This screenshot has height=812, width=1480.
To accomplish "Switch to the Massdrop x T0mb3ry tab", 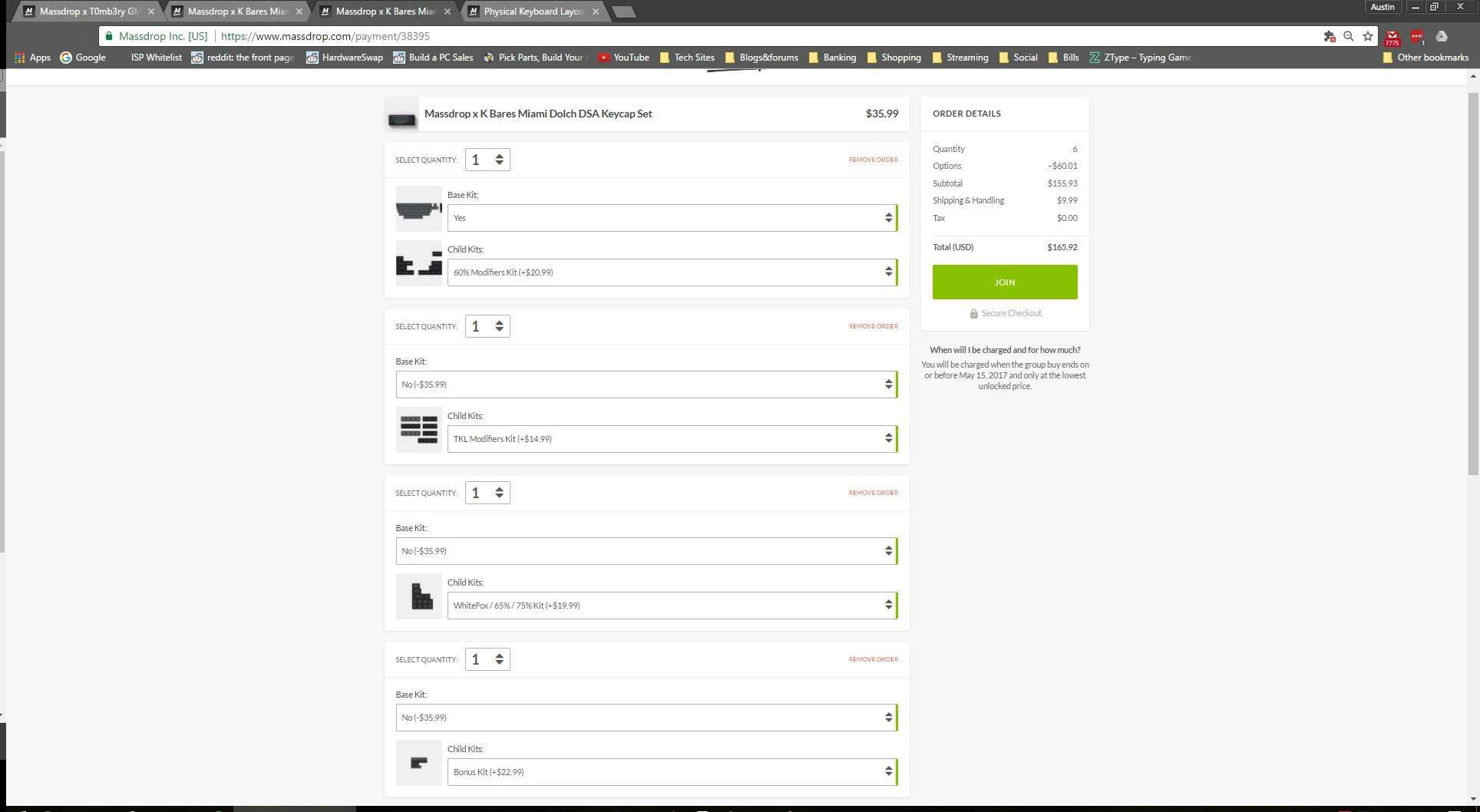I will (x=88, y=12).
